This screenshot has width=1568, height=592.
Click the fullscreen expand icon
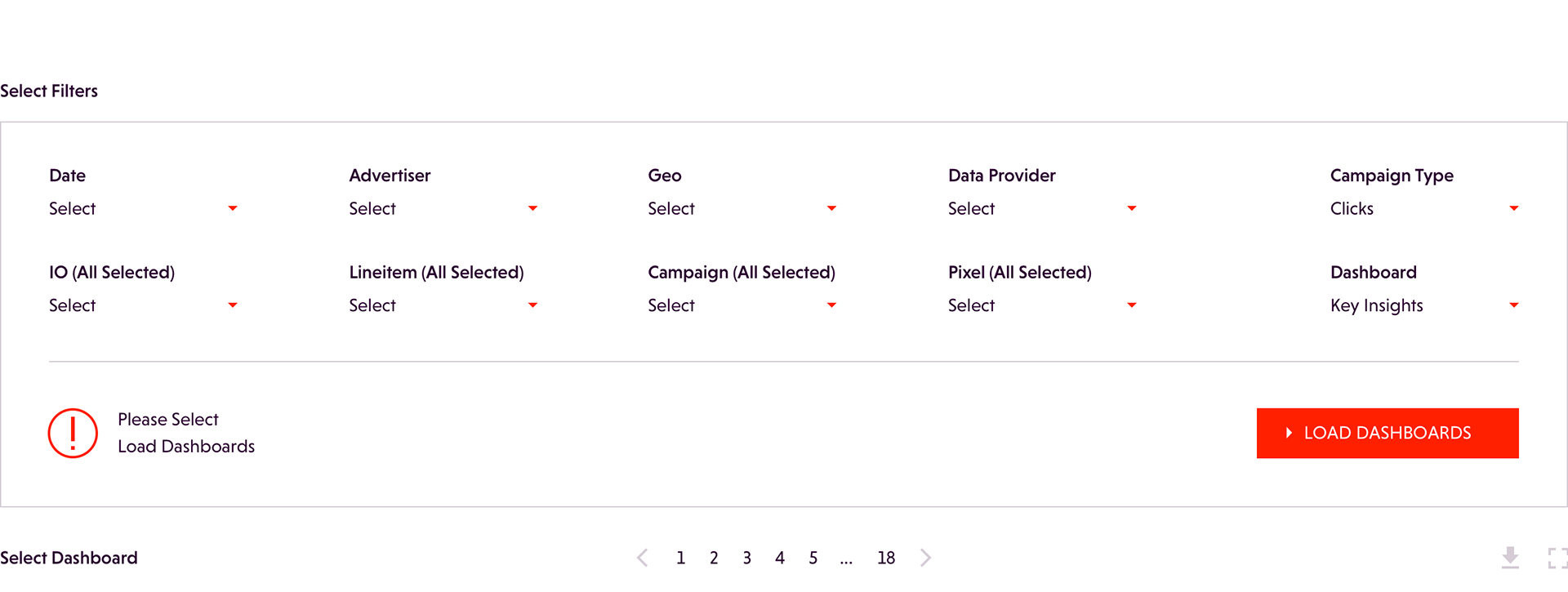pos(1557,559)
